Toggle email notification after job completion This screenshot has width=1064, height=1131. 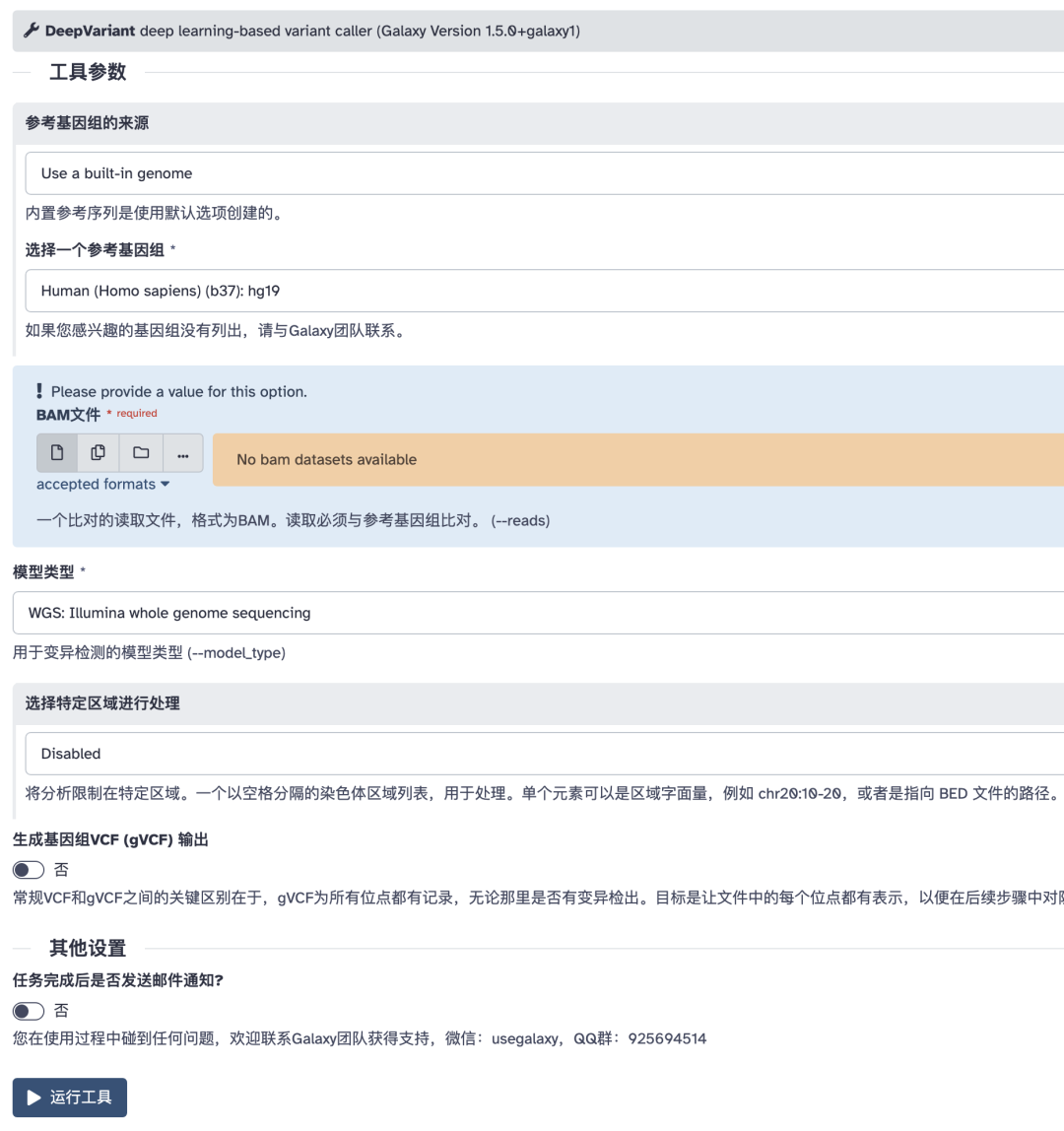29,1011
